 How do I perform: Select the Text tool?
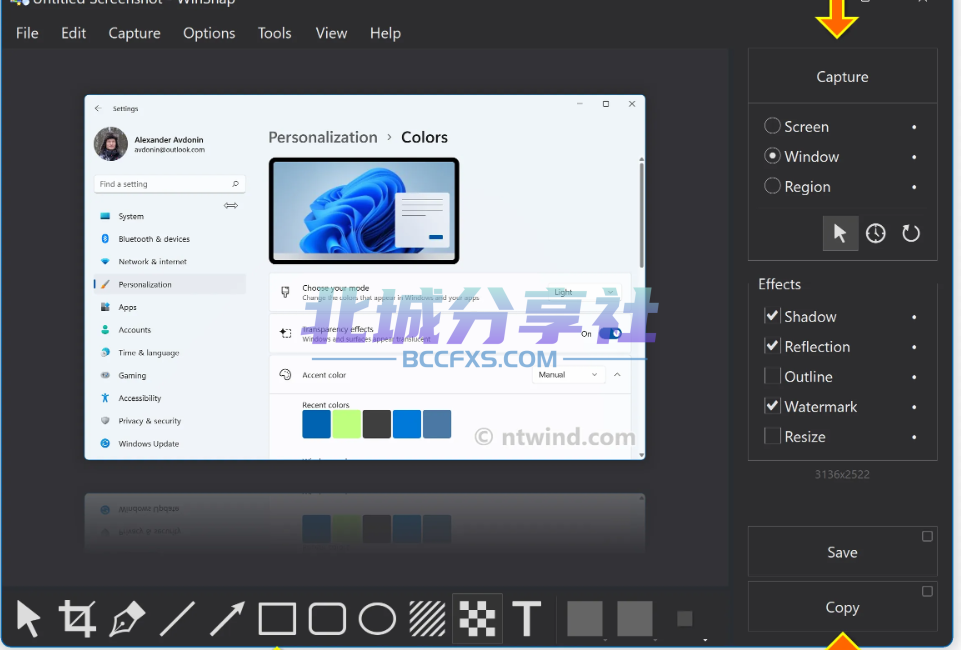(x=527, y=618)
